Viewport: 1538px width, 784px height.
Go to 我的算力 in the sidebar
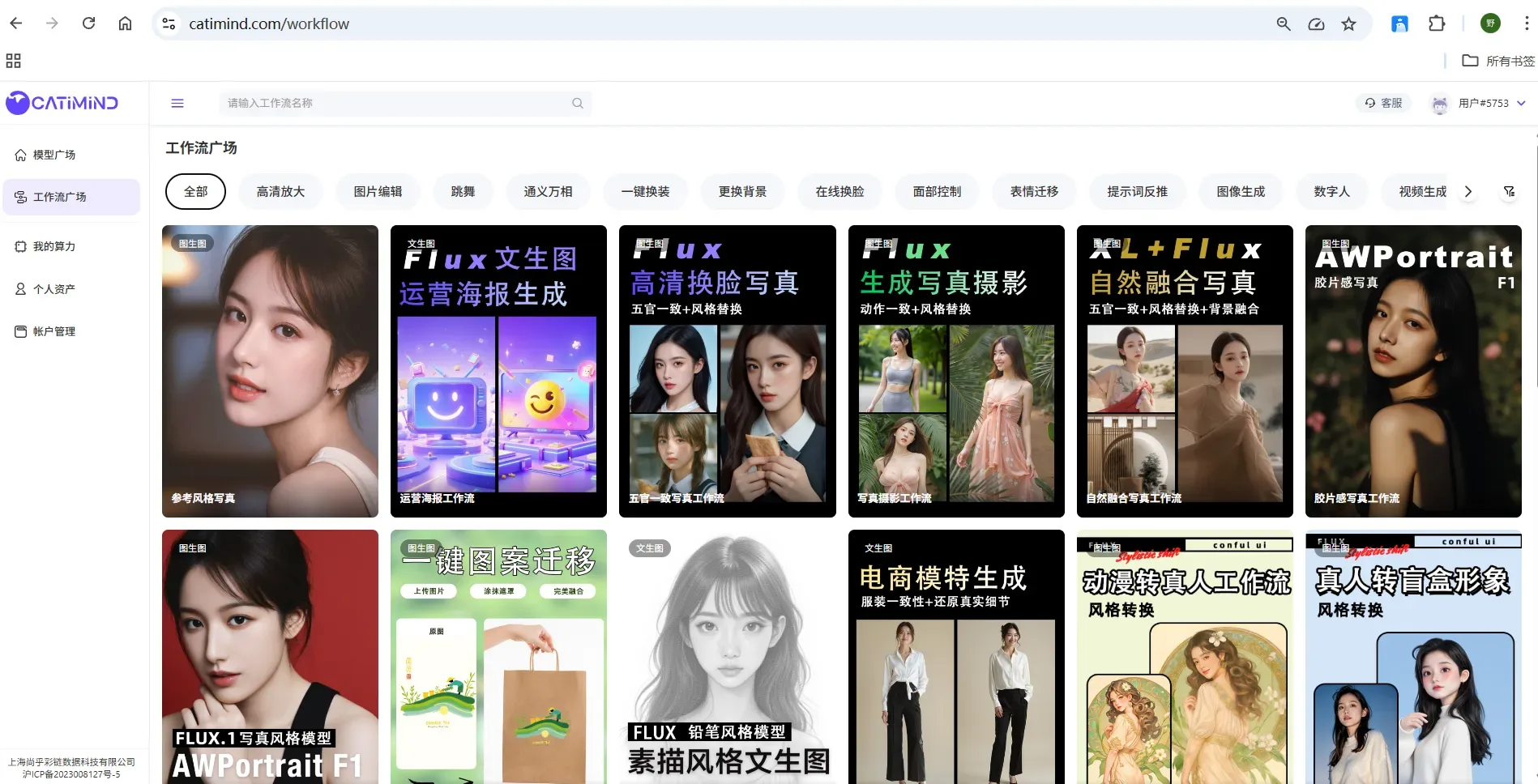[x=54, y=246]
